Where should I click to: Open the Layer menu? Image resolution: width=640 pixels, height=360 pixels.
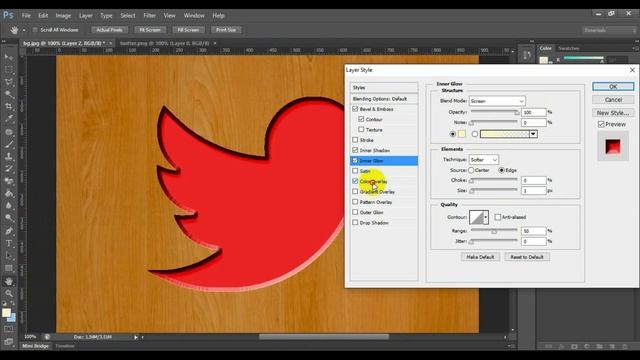click(85, 16)
